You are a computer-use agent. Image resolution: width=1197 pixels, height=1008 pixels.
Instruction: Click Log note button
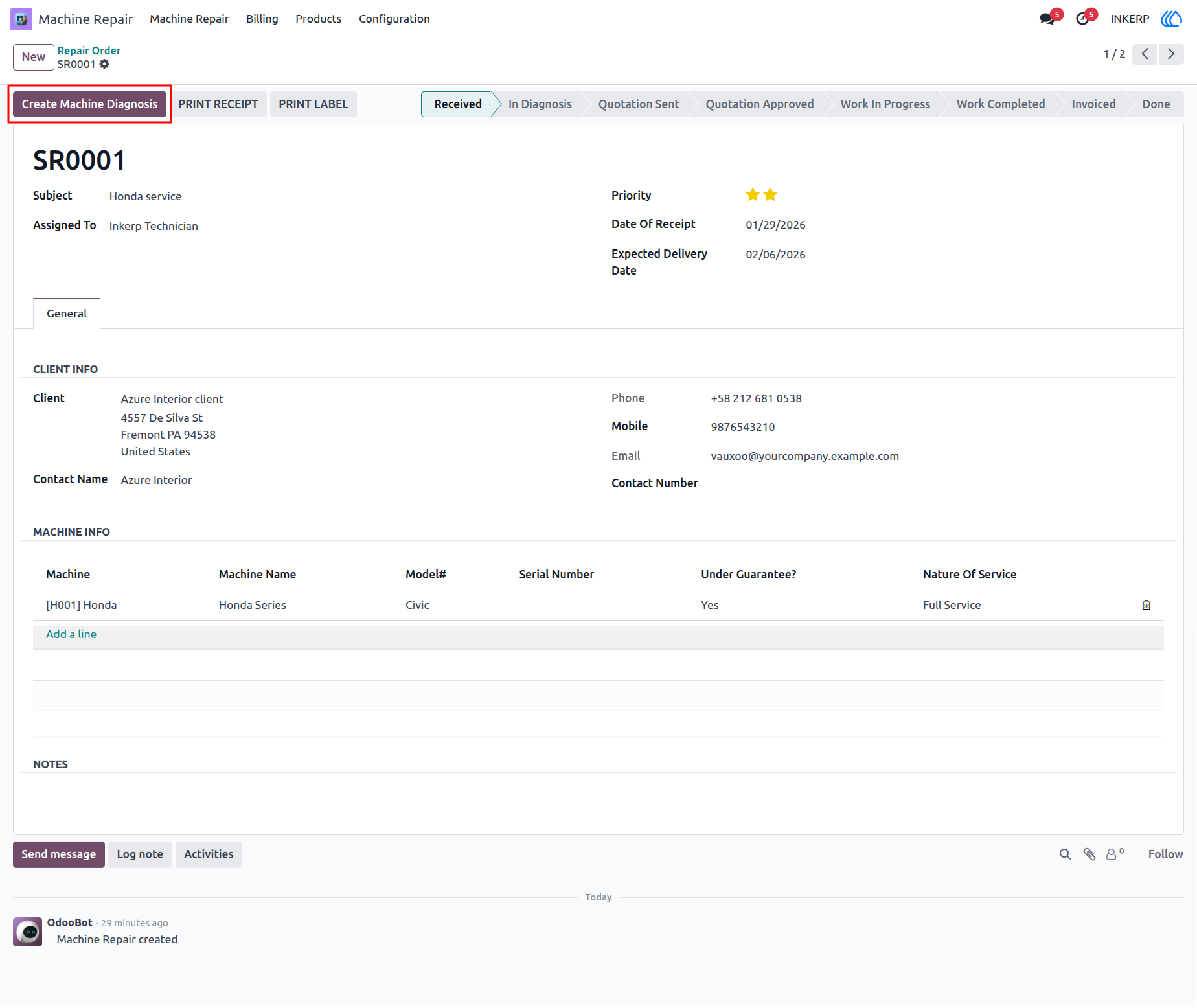pos(140,854)
